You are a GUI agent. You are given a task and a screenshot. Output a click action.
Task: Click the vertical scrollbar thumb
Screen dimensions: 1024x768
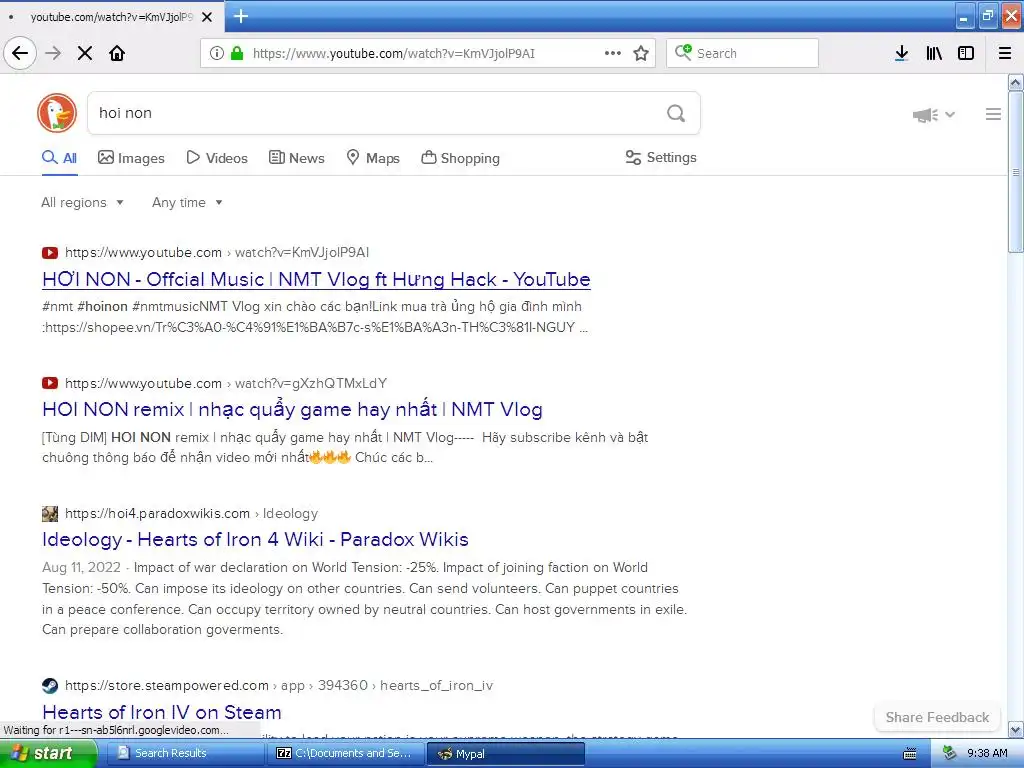coord(1016,172)
